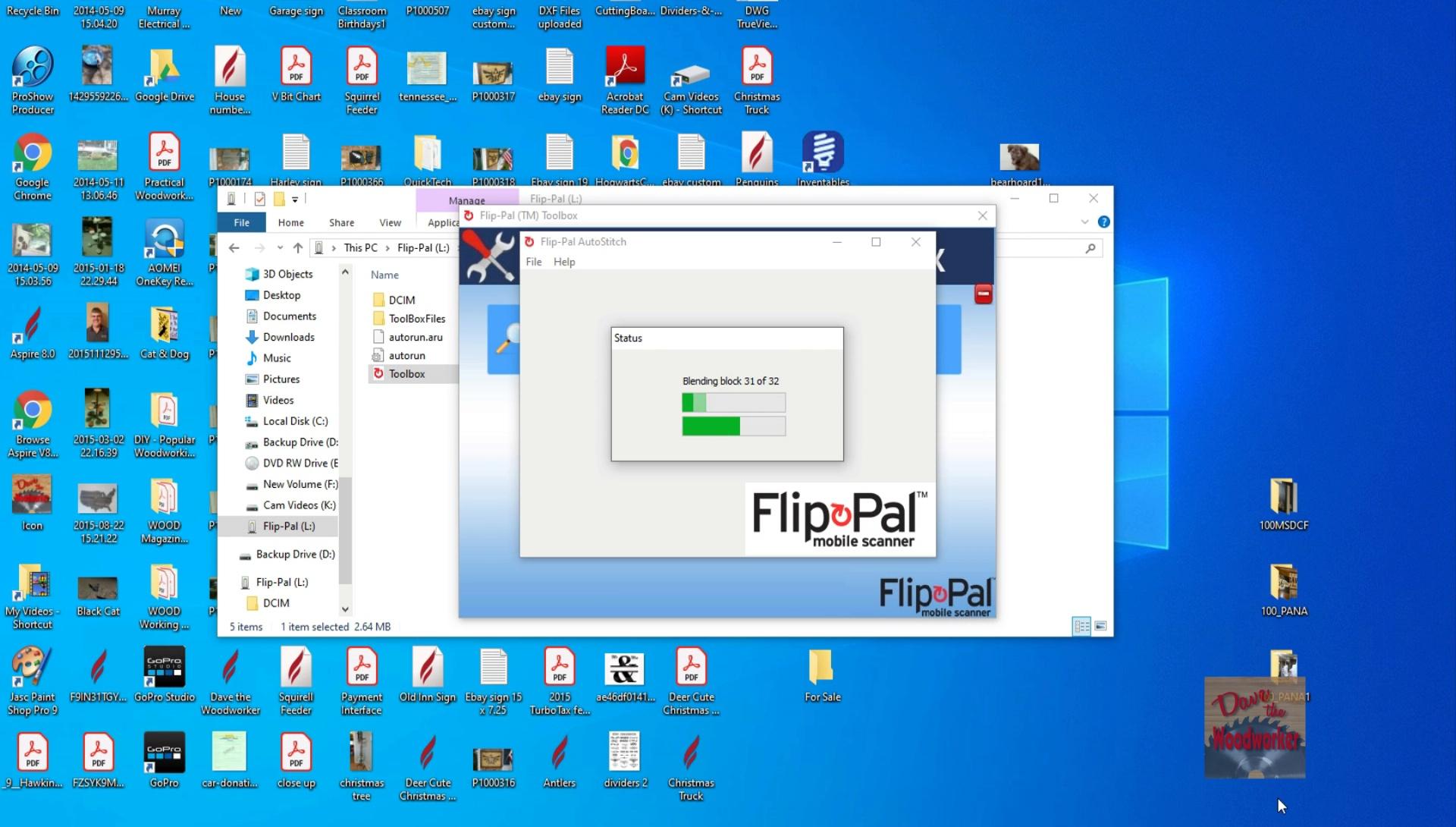This screenshot has height=827, width=1456.
Task: Switch to Details view layout toggle
Action: 1081,627
